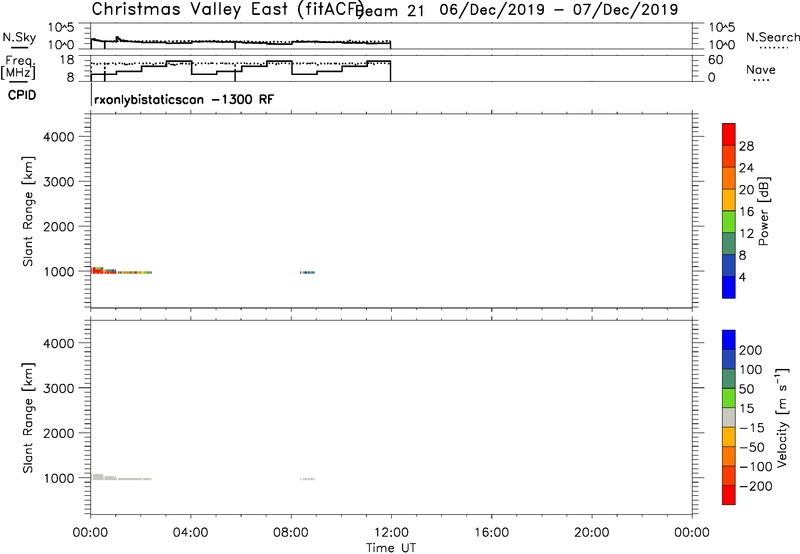Click the date range 06/Dec/2019 – 07/Dec/2019

click(559, 10)
